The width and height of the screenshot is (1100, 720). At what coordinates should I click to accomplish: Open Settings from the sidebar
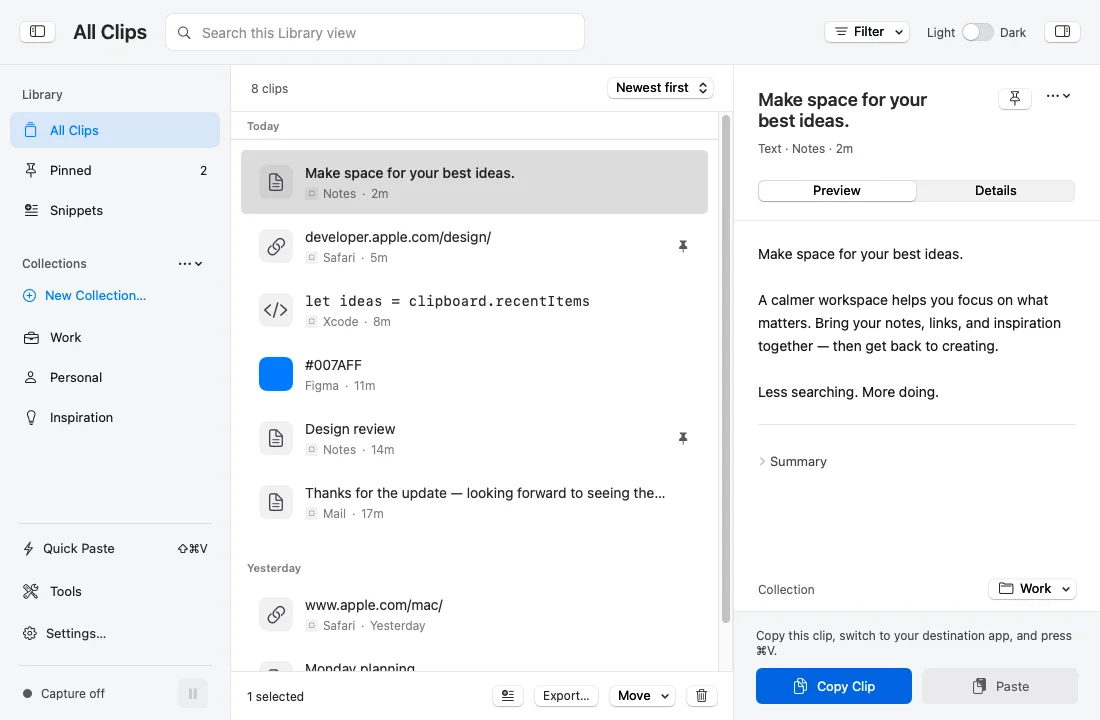(115, 633)
